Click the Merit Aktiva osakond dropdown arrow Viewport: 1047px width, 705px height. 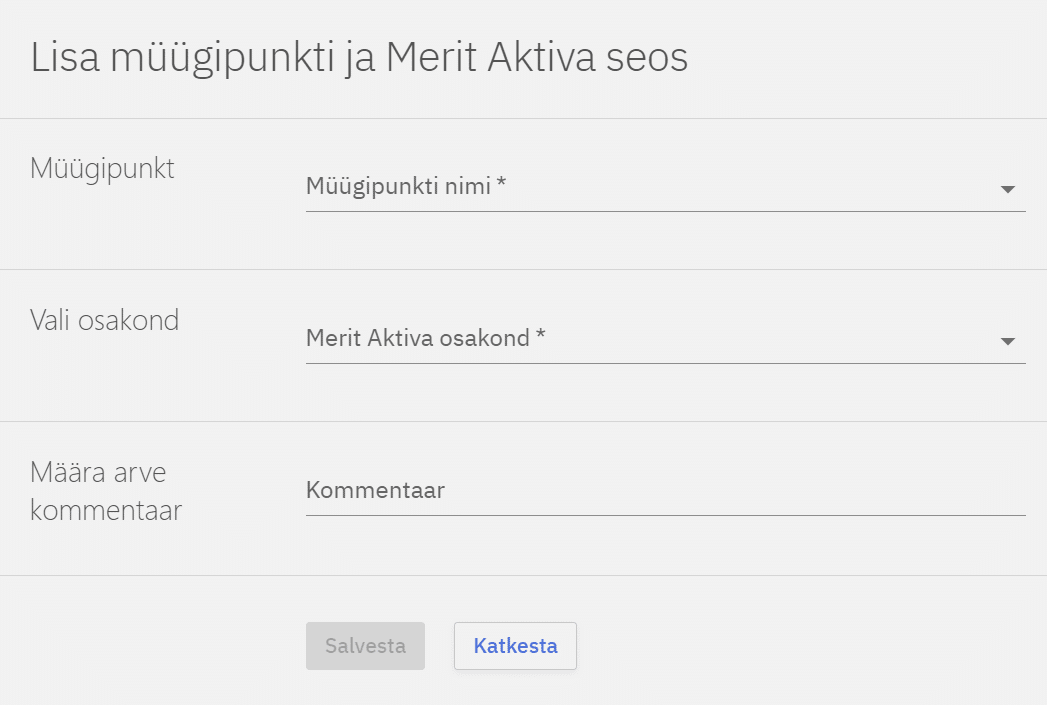click(x=1007, y=341)
